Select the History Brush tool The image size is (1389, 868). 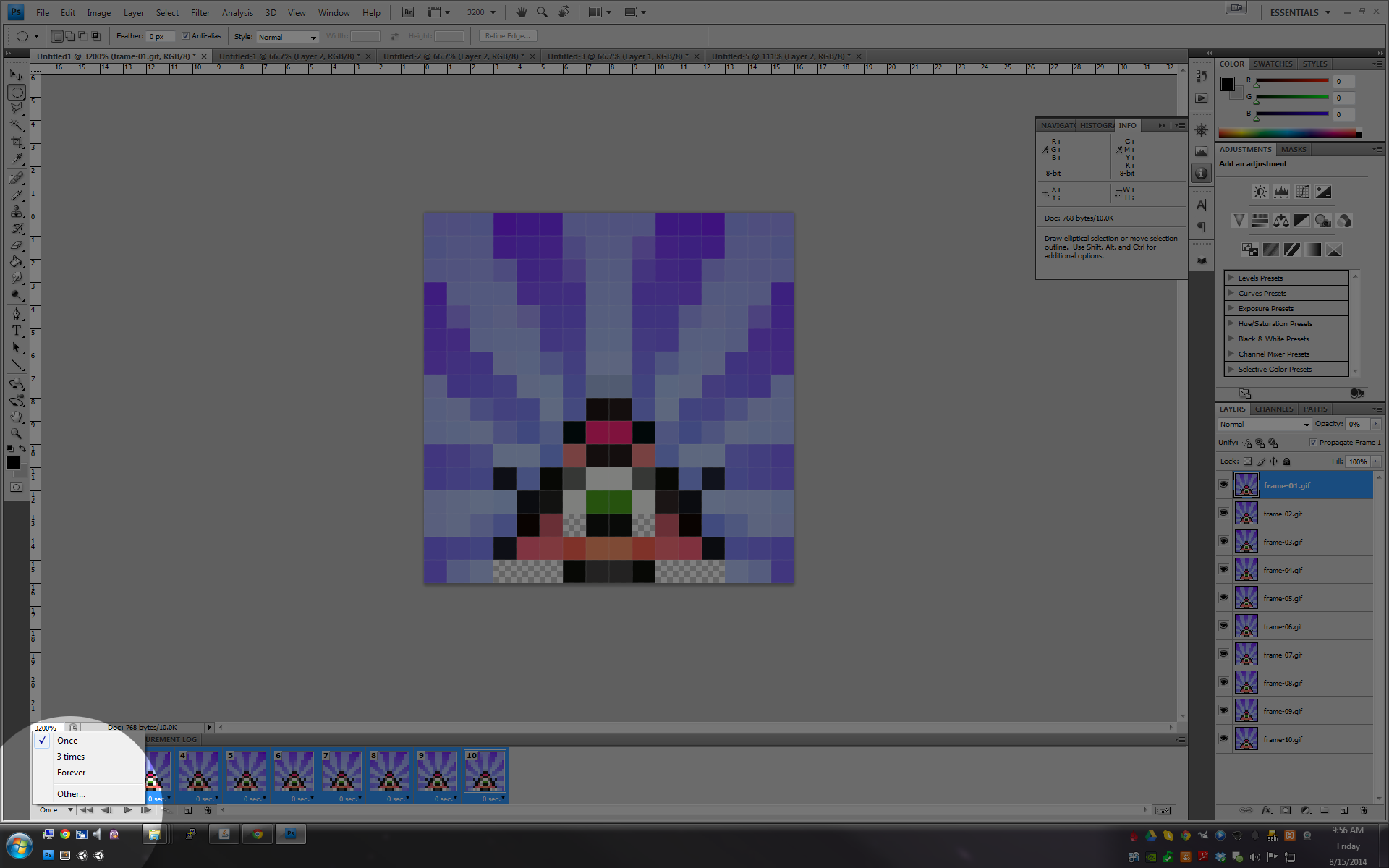pyautogui.click(x=17, y=228)
